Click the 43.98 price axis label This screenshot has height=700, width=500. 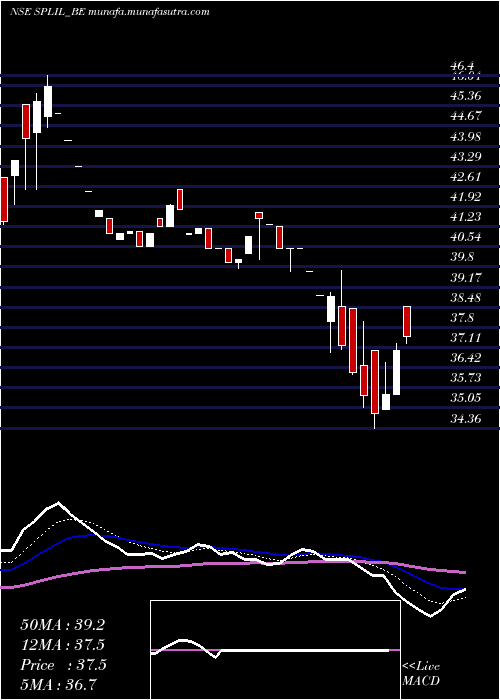coord(466,136)
